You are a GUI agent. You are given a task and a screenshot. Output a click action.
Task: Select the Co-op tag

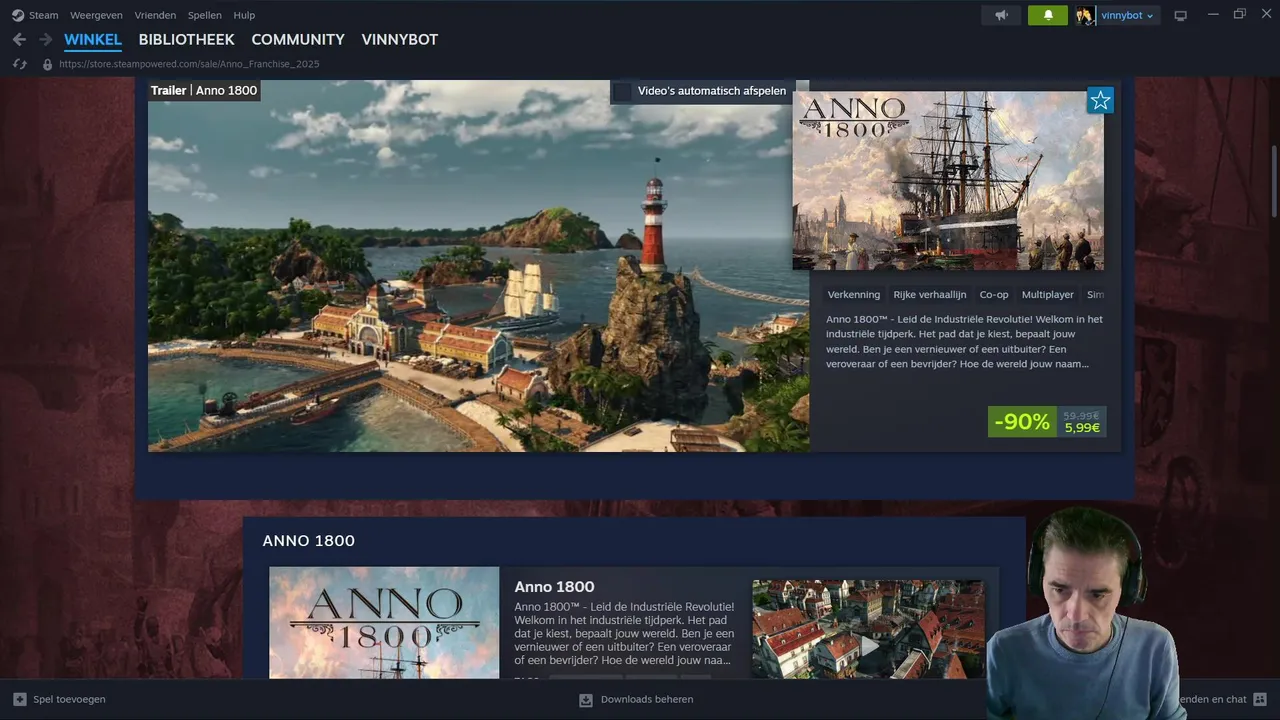(994, 295)
